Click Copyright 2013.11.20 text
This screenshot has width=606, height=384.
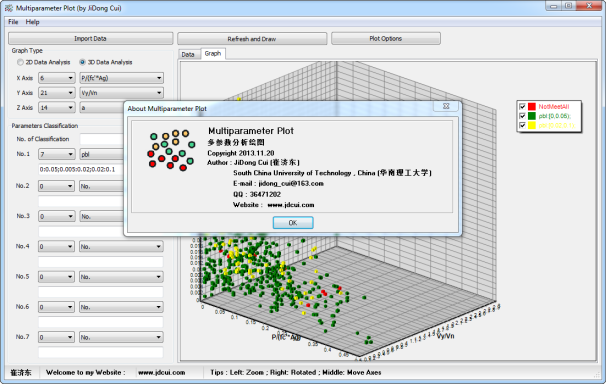tap(241, 153)
